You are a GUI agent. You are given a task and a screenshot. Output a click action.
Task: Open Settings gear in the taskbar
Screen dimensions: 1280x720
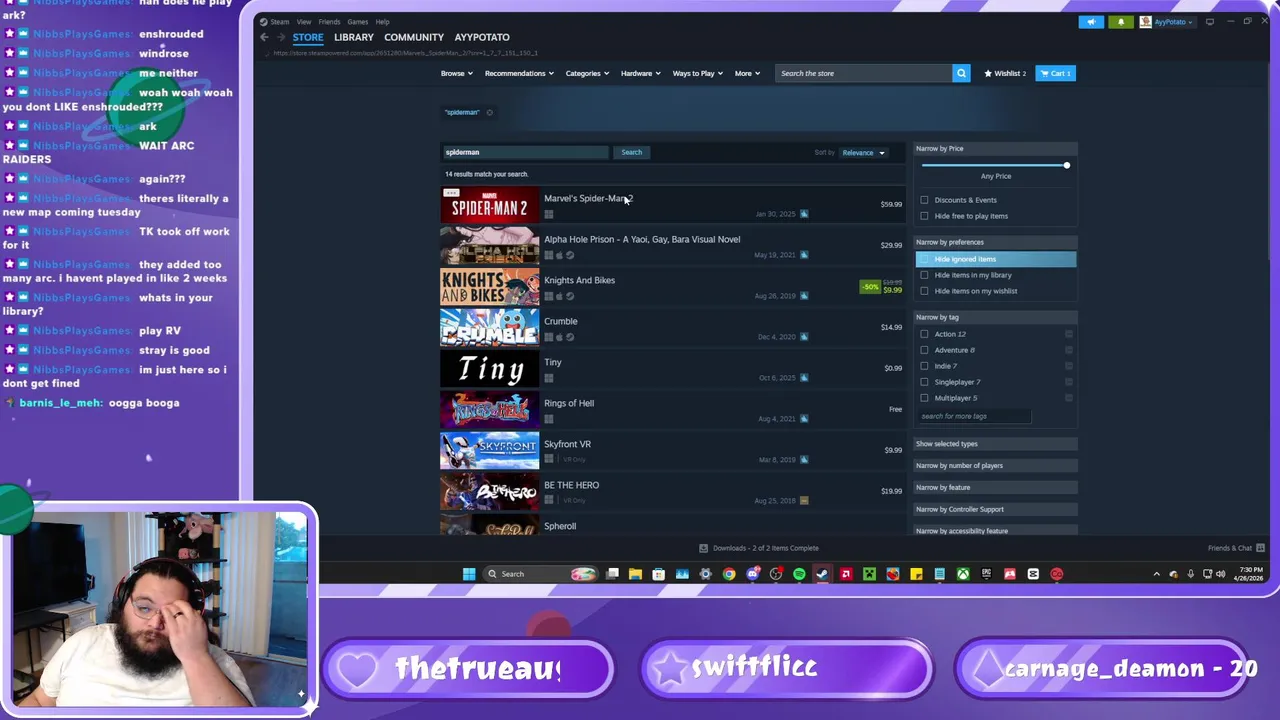705,574
